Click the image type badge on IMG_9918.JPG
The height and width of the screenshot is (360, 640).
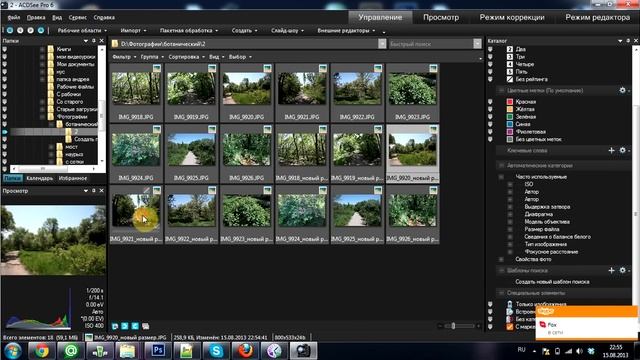pos(157,68)
